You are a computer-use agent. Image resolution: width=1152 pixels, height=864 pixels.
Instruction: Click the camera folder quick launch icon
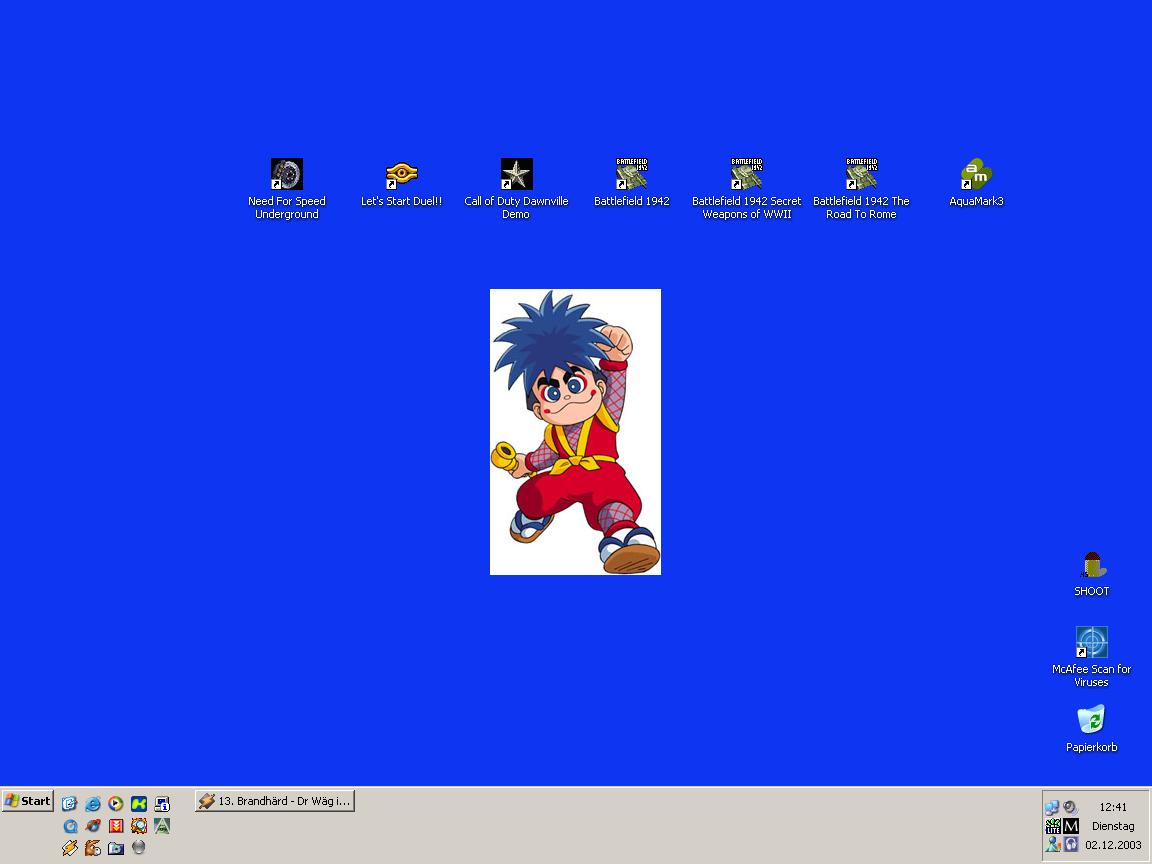pos(115,848)
